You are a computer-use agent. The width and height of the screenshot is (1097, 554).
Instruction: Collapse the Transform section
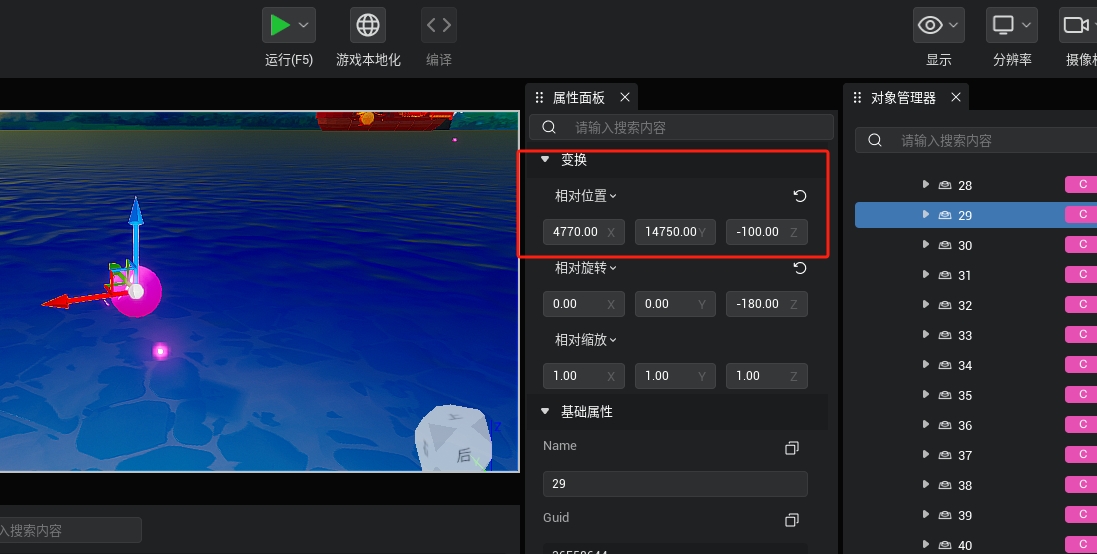tap(545, 159)
